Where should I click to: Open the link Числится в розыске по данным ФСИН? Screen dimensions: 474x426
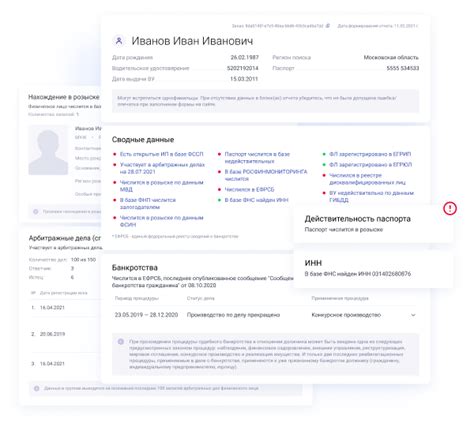pyautogui.click(x=162, y=221)
